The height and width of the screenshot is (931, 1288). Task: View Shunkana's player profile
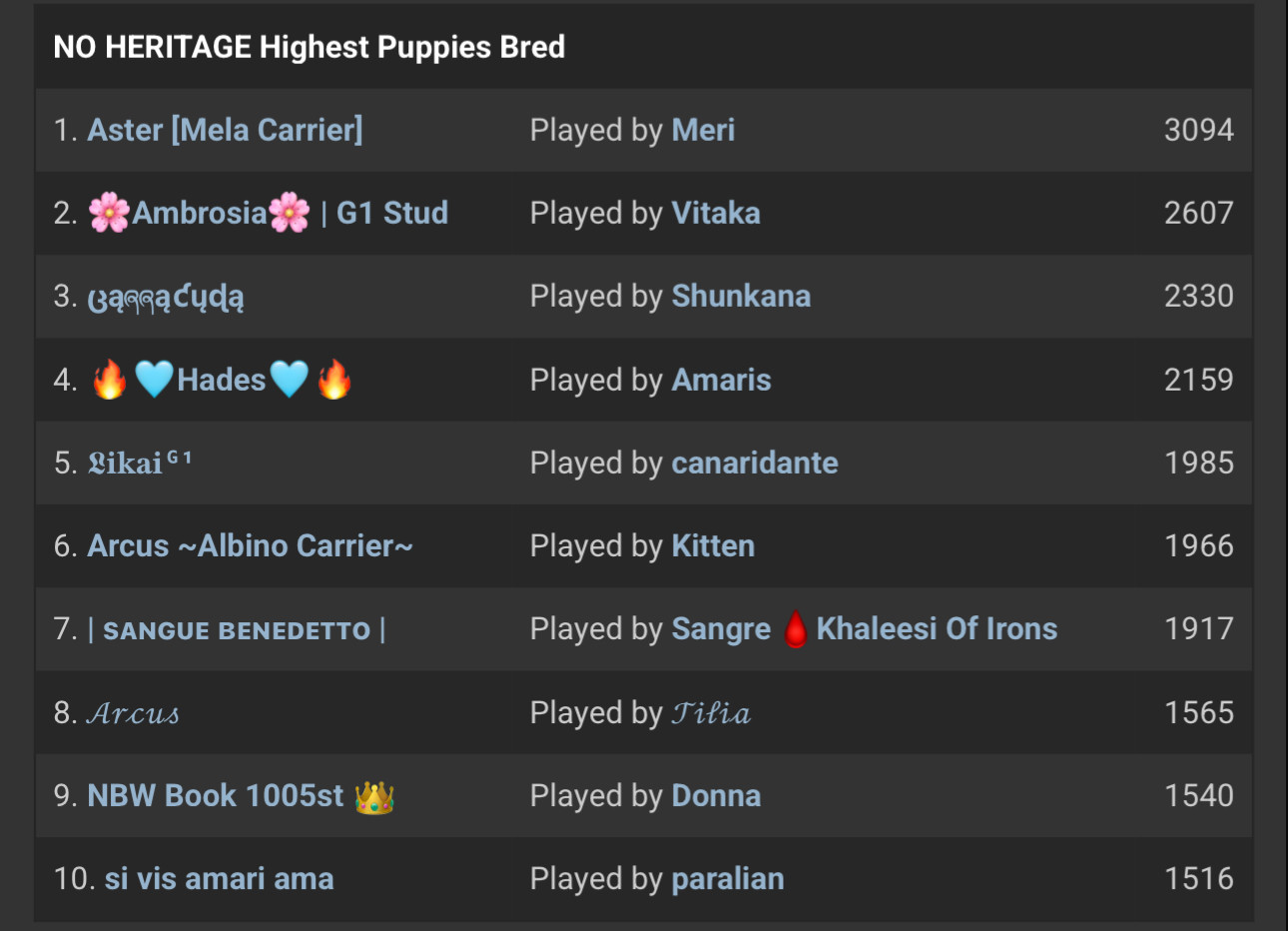coord(741,296)
